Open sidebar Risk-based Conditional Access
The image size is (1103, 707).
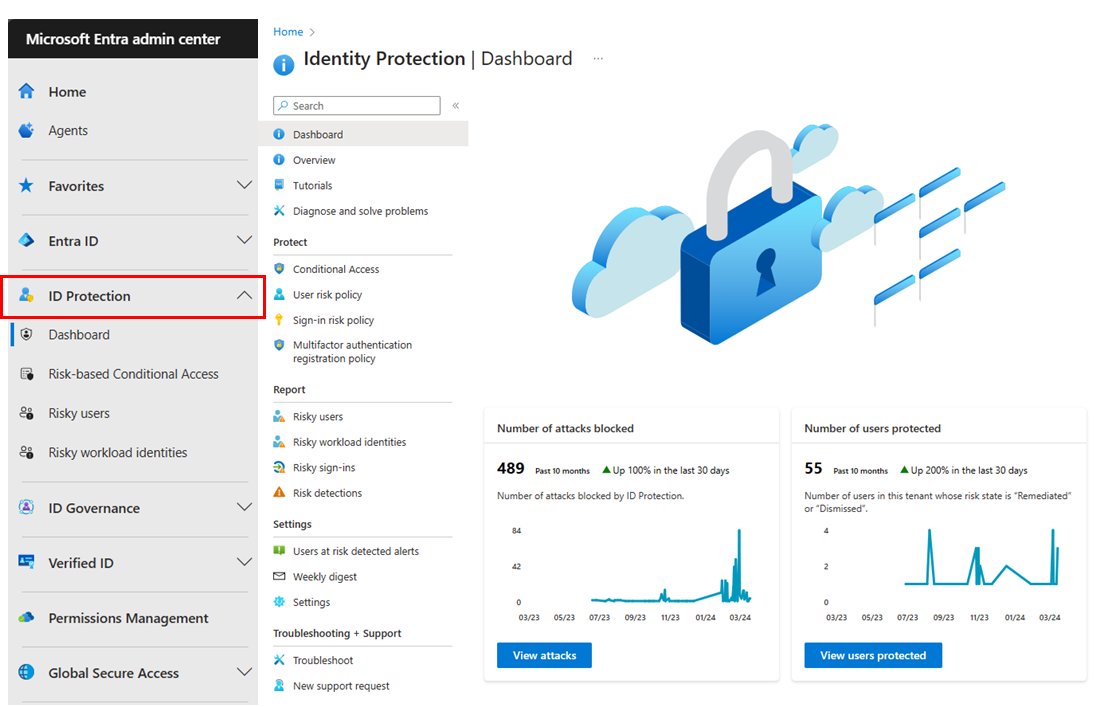tap(133, 374)
